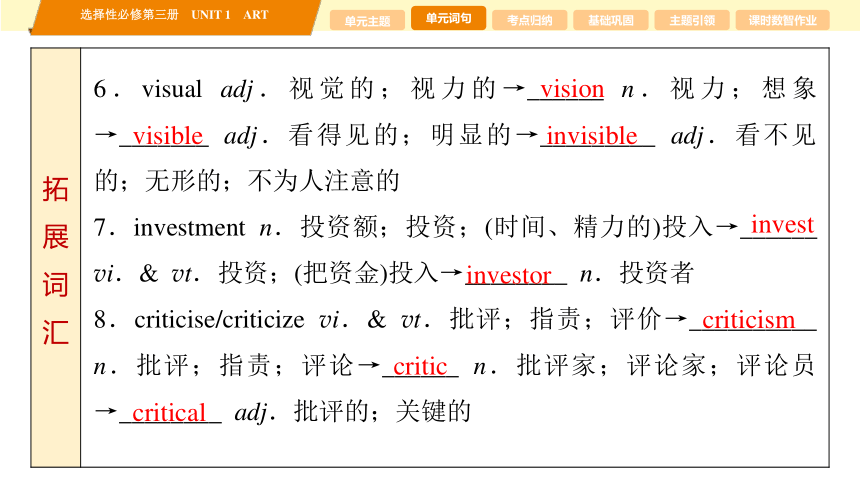
Task: Go to the 主题引领 tab
Action: click(692, 20)
